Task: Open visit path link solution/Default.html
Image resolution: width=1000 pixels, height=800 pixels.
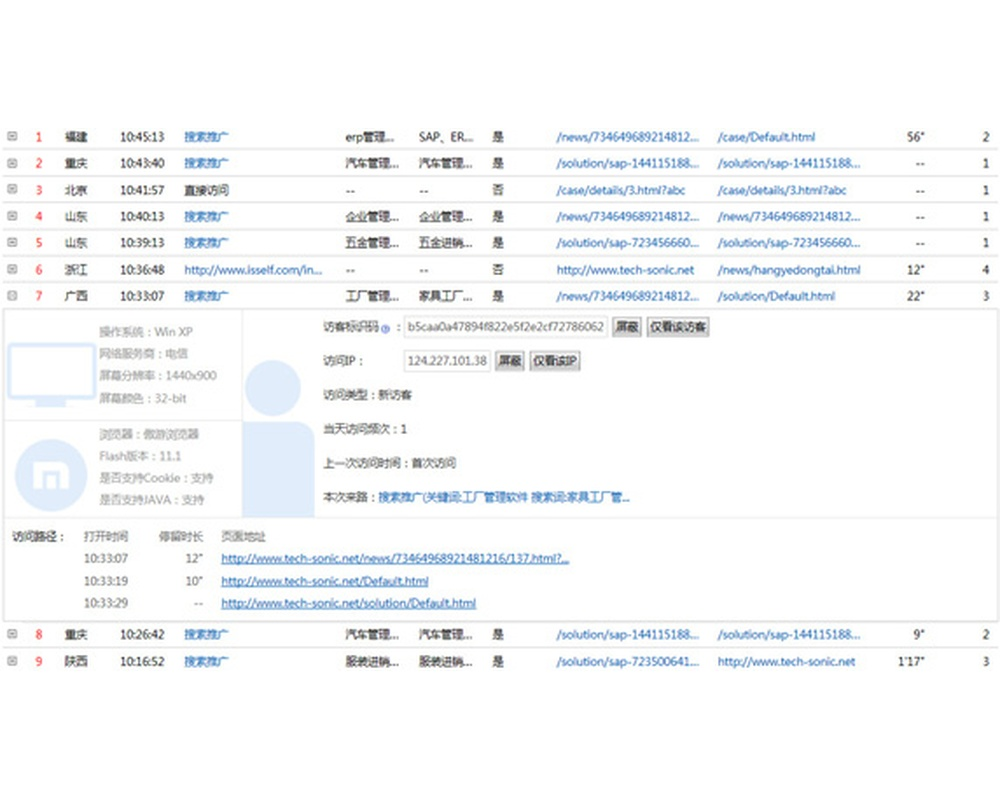Action: coord(348,603)
